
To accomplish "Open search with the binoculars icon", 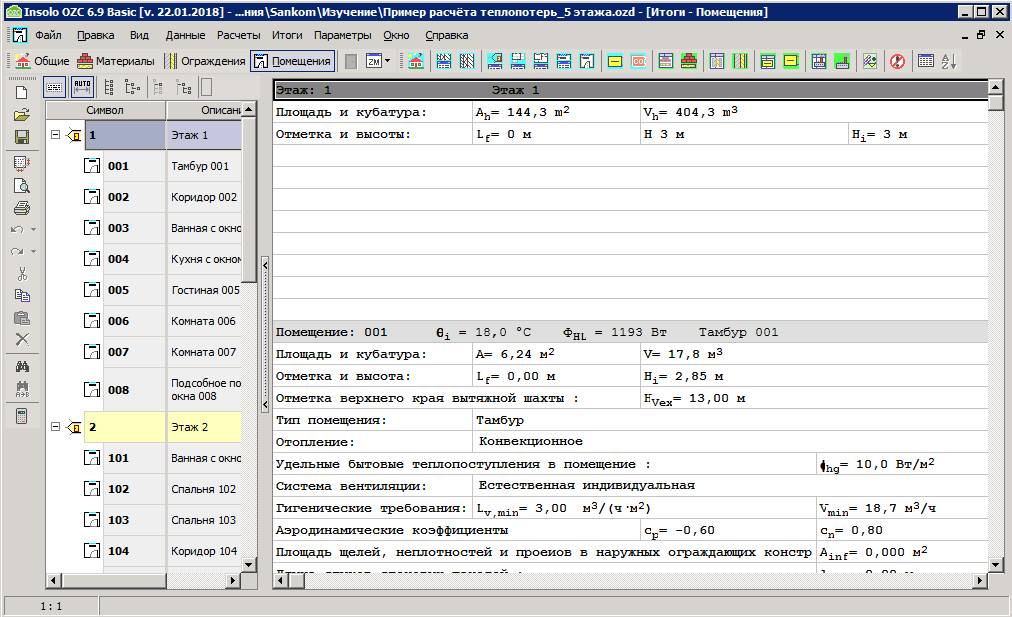I will click(x=22, y=367).
